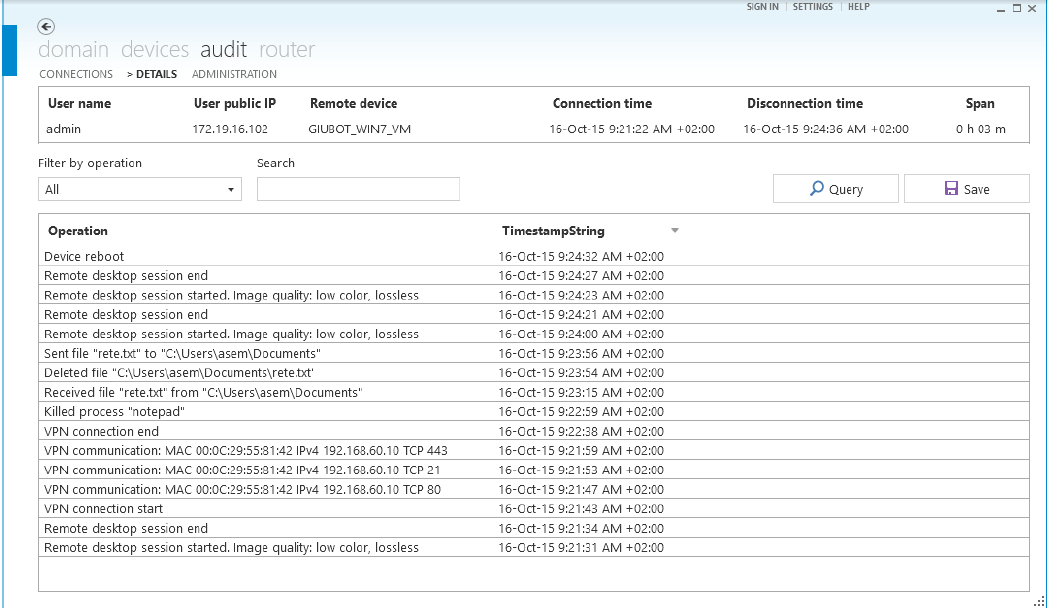Open the devices section
The height and width of the screenshot is (609, 1048).
pos(155,49)
